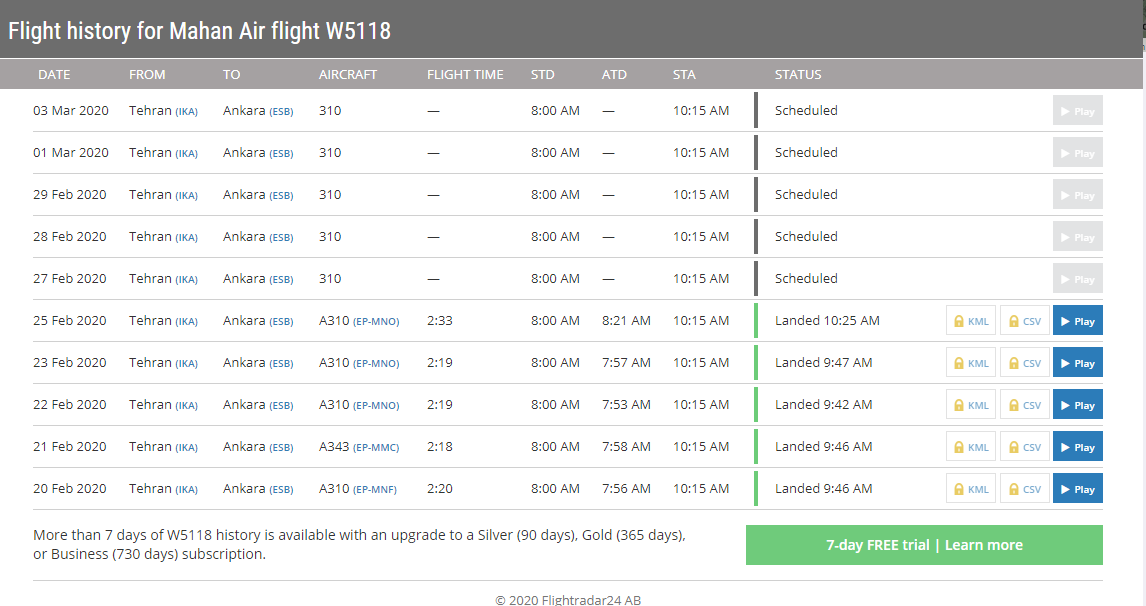This screenshot has width=1146, height=606.
Task: Open ESB airport link in 22 Feb row
Action: tap(281, 406)
